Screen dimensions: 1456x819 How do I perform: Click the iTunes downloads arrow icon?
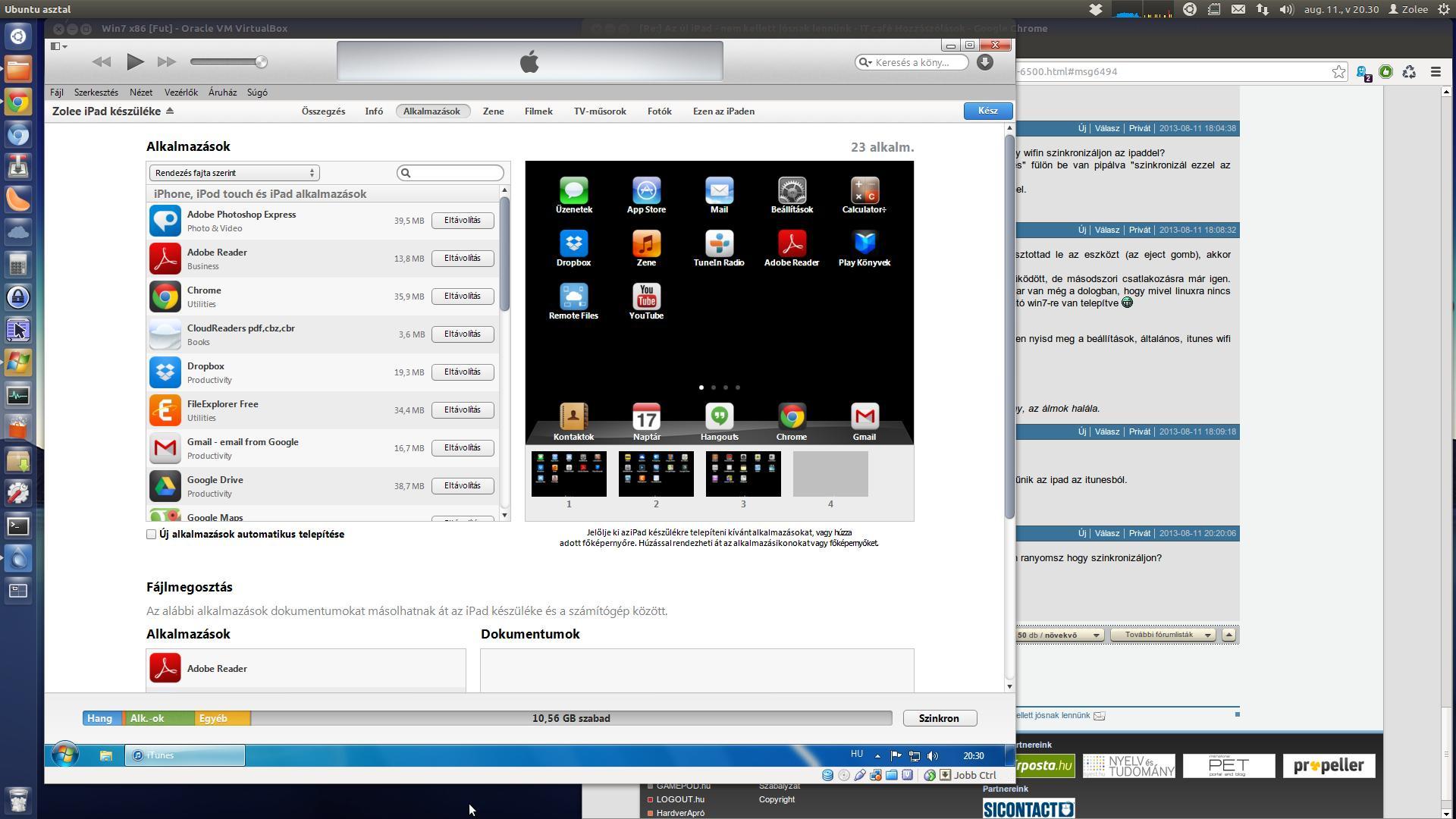[984, 62]
